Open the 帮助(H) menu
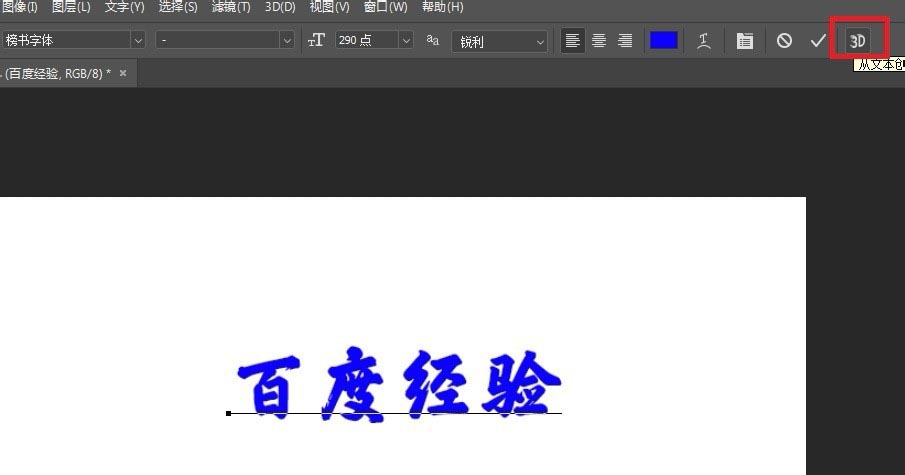The height and width of the screenshot is (475, 905). click(442, 7)
